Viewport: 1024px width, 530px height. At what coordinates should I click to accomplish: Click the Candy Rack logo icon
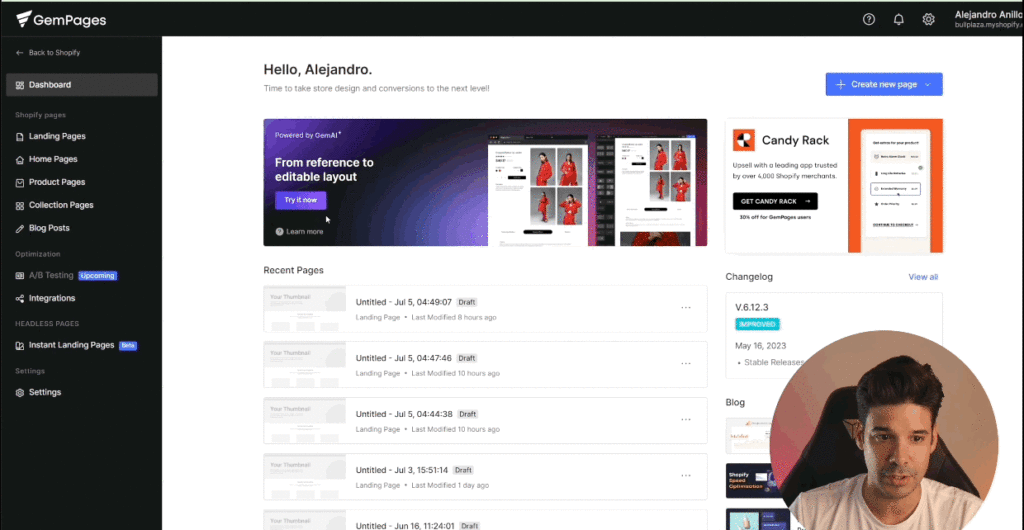pos(744,140)
